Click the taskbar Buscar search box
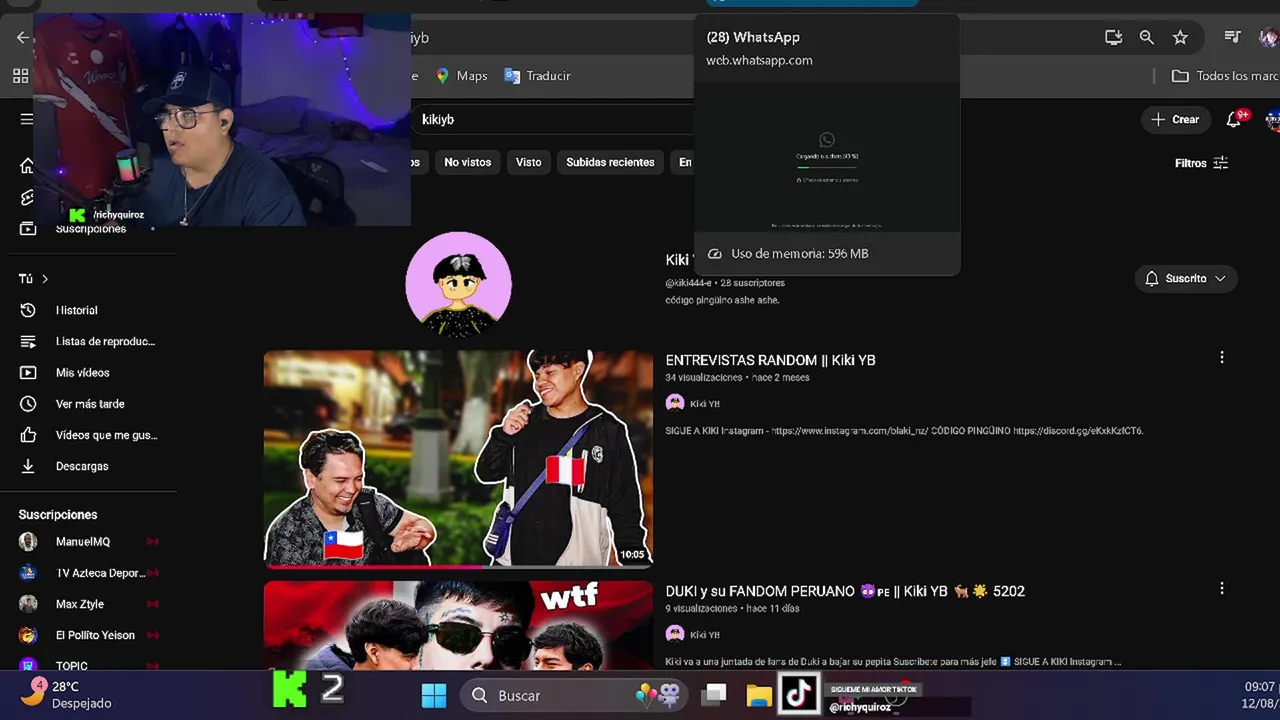The height and width of the screenshot is (720, 1280). click(574, 695)
